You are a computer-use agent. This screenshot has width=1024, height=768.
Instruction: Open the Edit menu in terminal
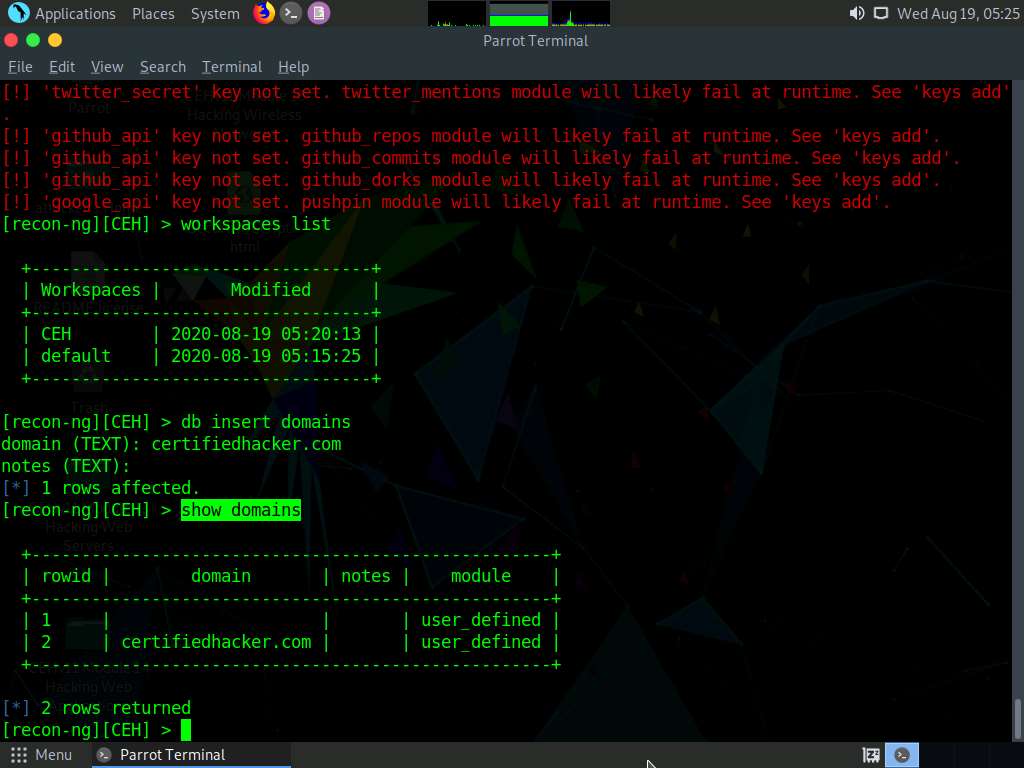click(x=62, y=67)
